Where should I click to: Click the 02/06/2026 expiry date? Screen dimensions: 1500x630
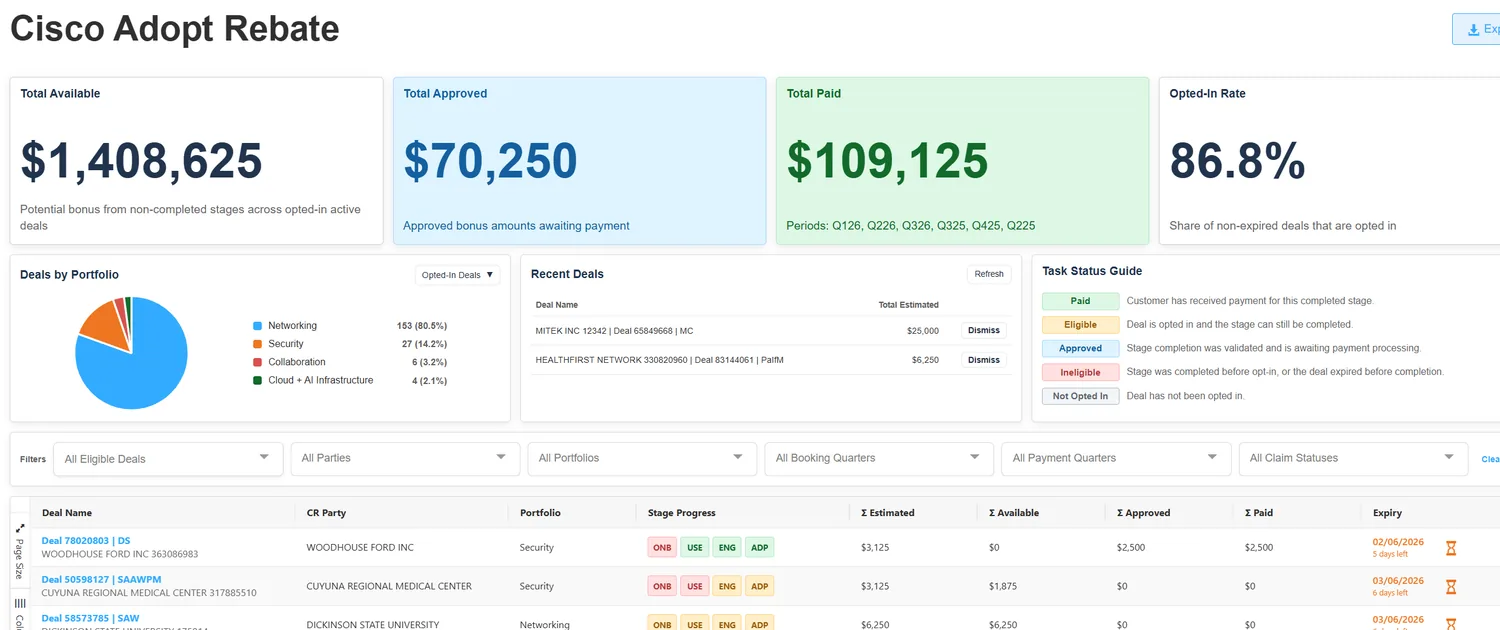1398,542
